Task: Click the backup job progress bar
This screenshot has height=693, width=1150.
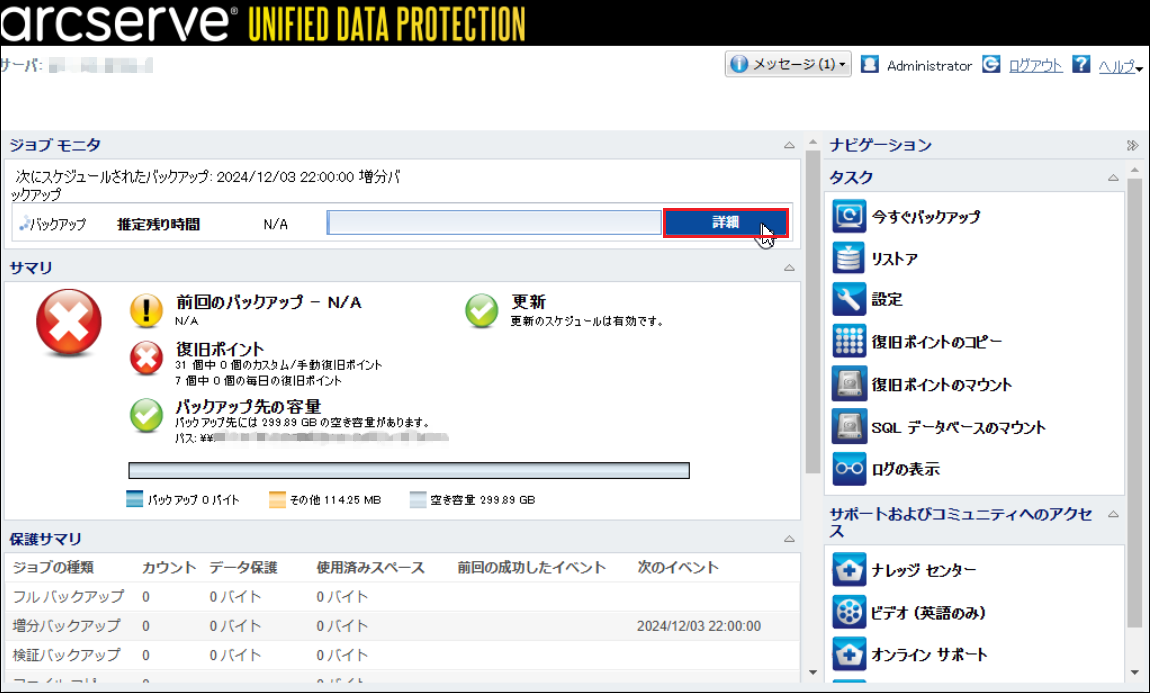Action: pyautogui.click(x=494, y=223)
